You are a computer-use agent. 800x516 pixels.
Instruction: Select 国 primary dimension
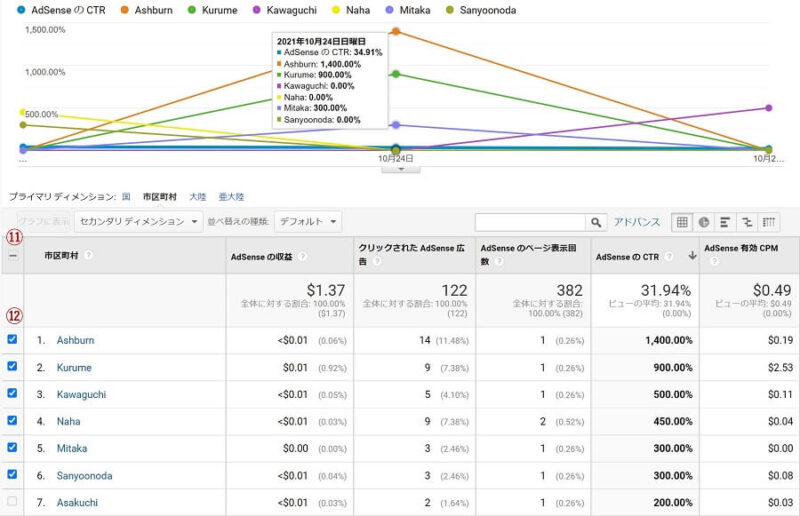point(126,196)
